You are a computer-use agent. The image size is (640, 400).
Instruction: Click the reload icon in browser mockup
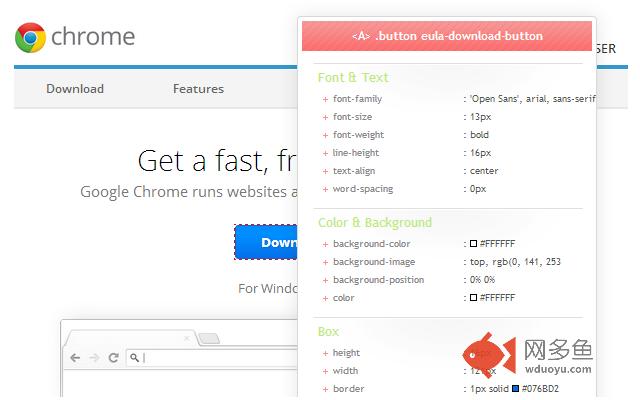(x=113, y=358)
